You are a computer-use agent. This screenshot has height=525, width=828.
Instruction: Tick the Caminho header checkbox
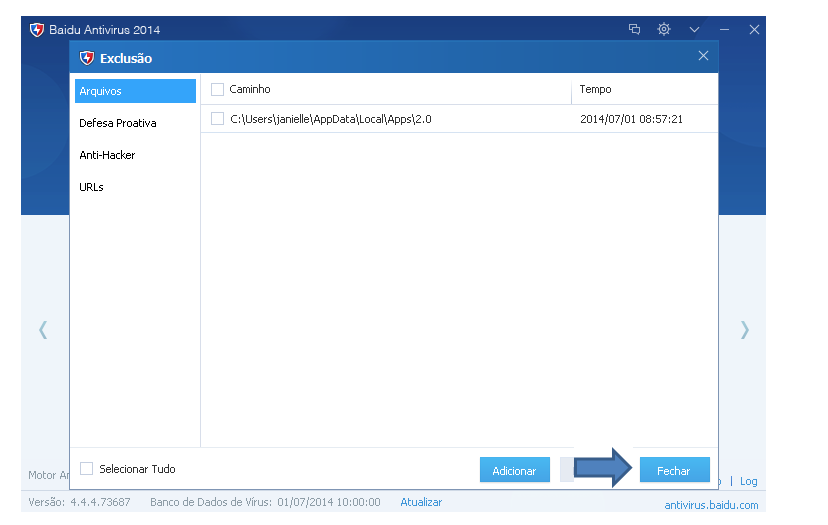point(217,89)
